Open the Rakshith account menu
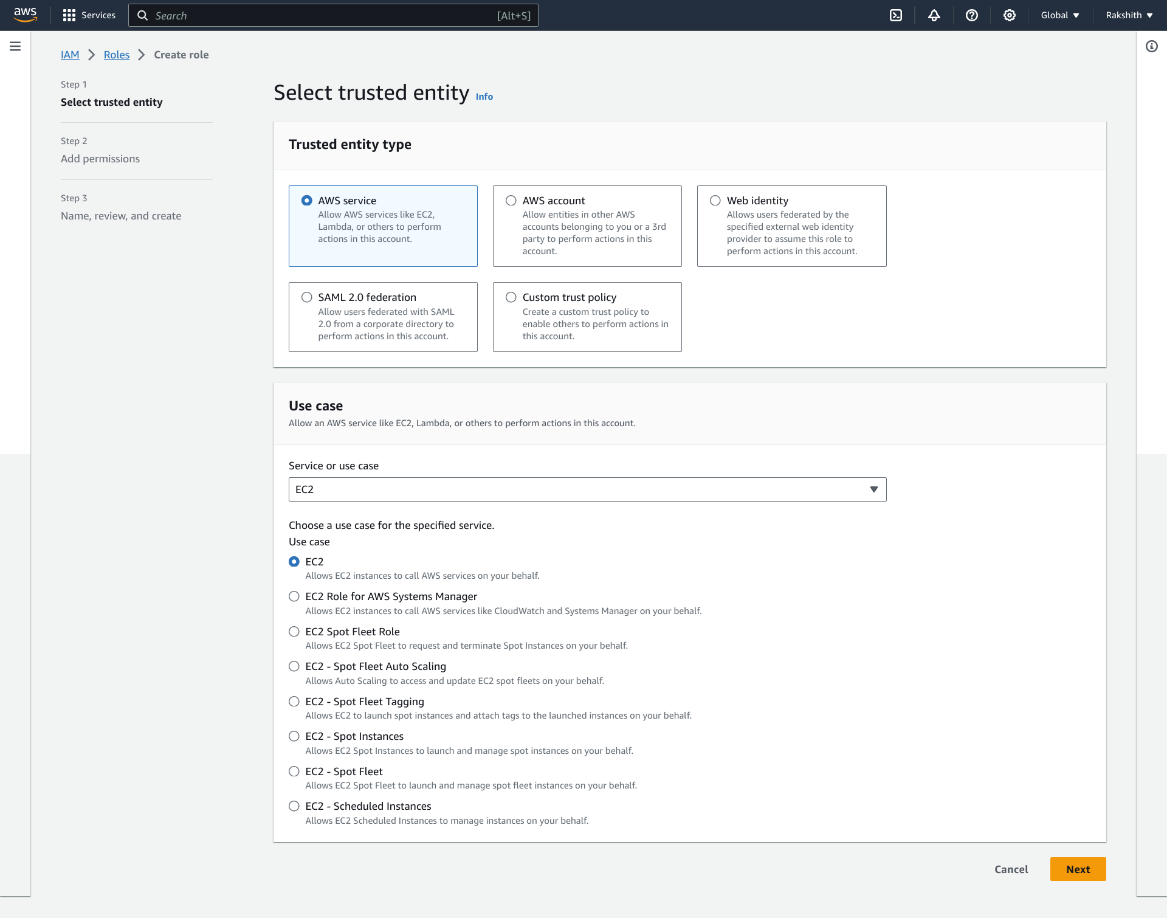 tap(1129, 15)
